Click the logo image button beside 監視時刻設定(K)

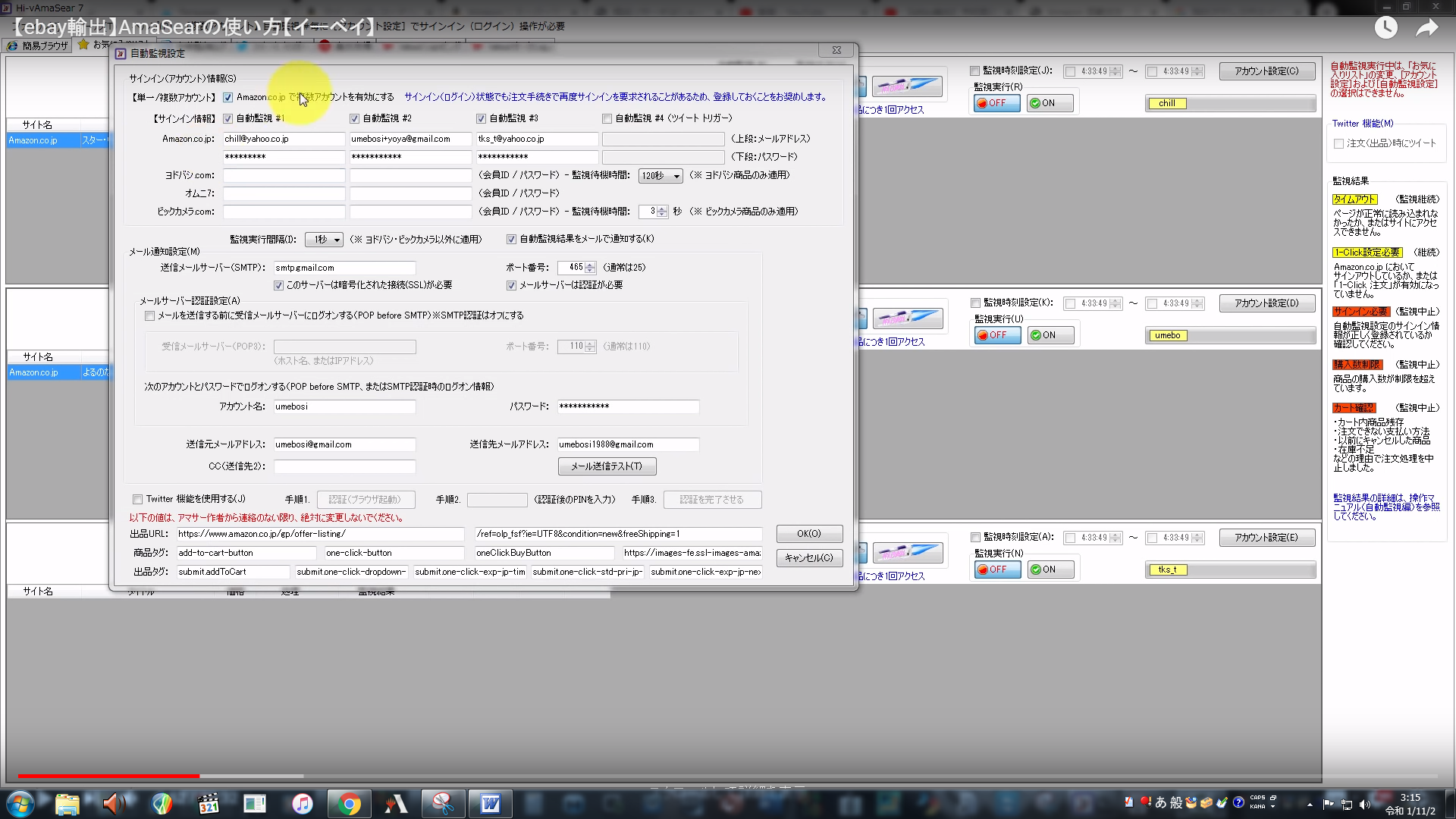tap(907, 318)
